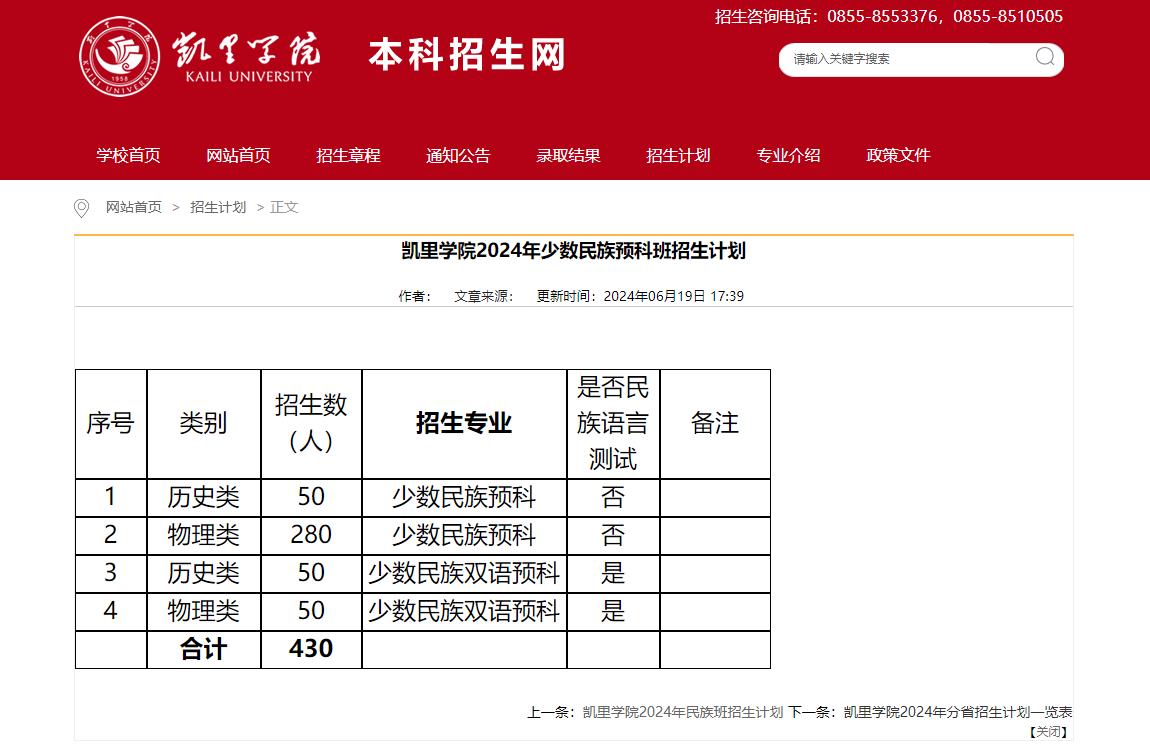Select 录取结果 in the navigation bar
1150x750 pixels.
point(568,155)
